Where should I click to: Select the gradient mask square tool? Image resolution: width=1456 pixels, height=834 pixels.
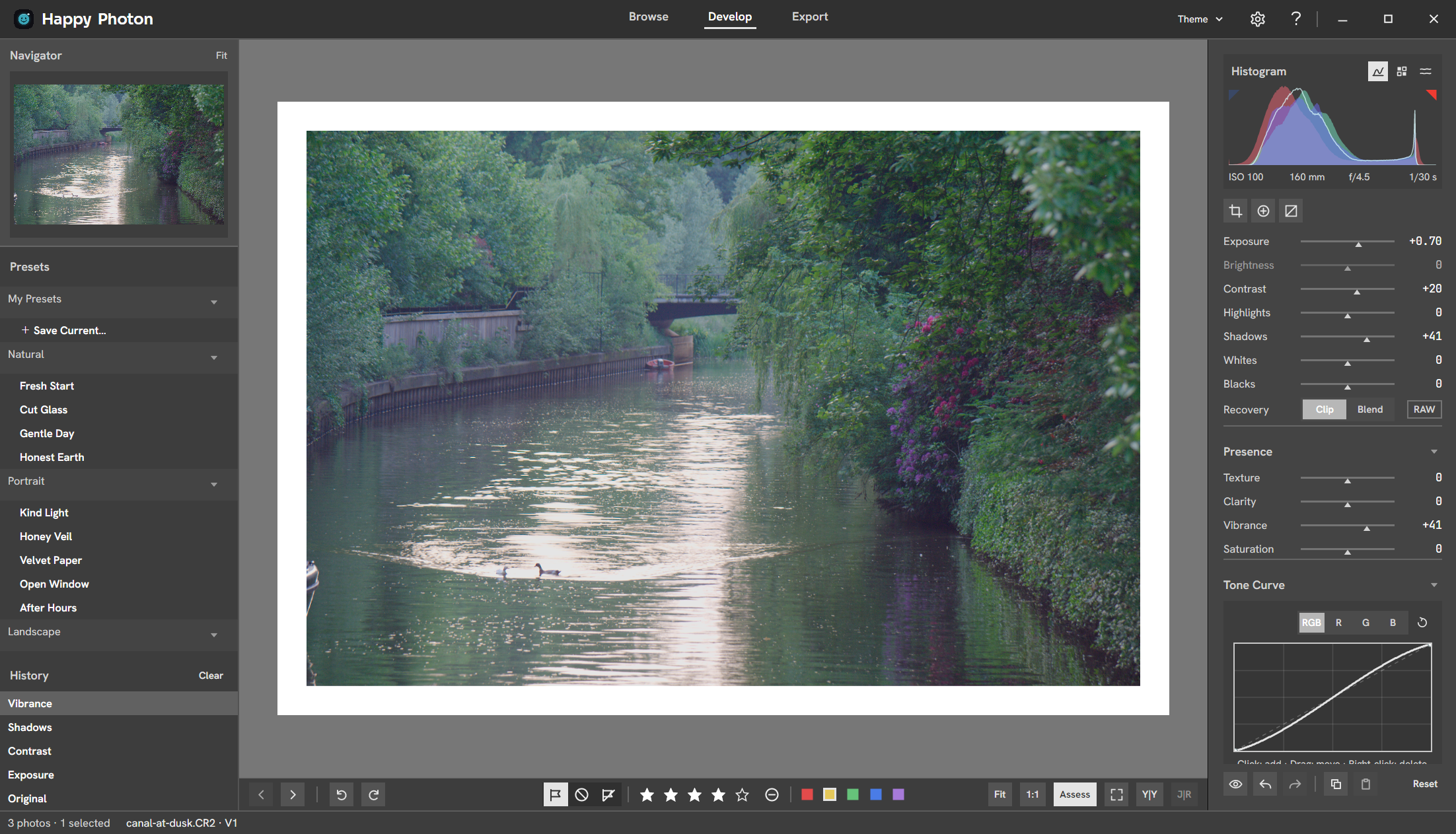pyautogui.click(x=1291, y=211)
